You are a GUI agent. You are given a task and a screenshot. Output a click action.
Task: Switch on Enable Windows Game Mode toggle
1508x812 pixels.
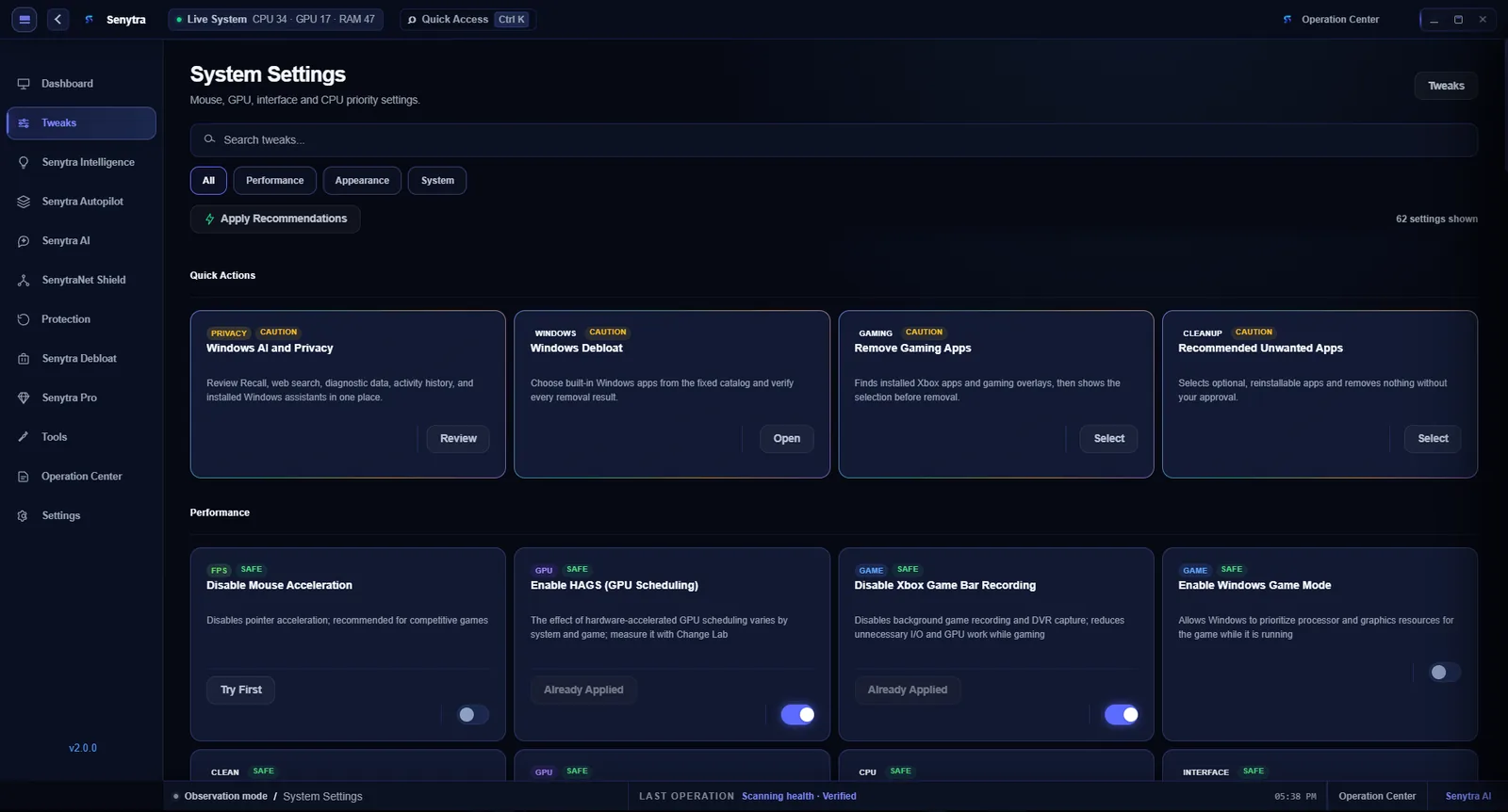click(x=1444, y=673)
